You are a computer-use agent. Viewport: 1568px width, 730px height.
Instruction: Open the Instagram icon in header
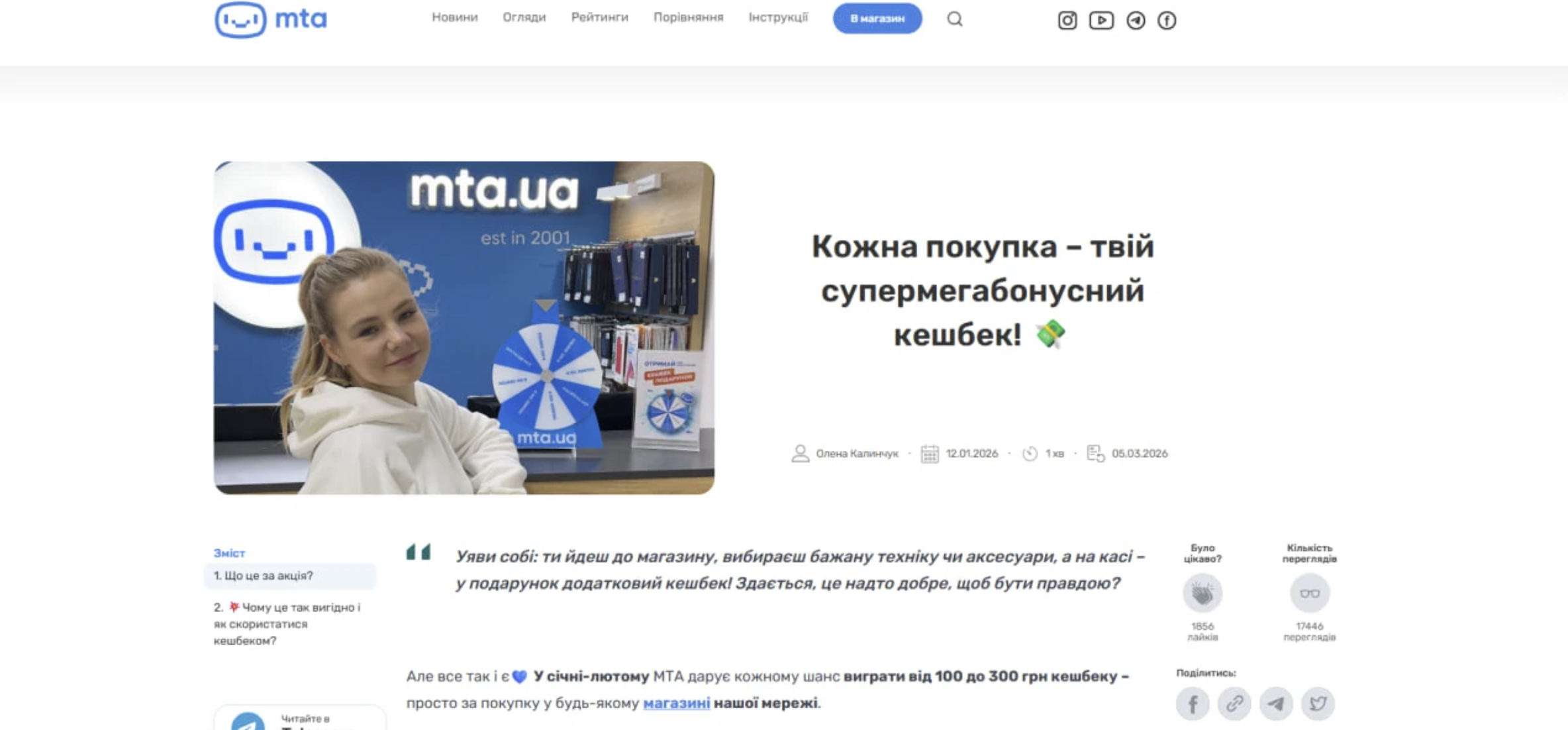click(1067, 21)
